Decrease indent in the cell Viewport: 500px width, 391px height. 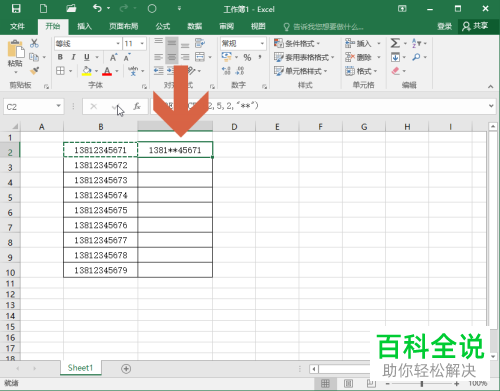159,71
